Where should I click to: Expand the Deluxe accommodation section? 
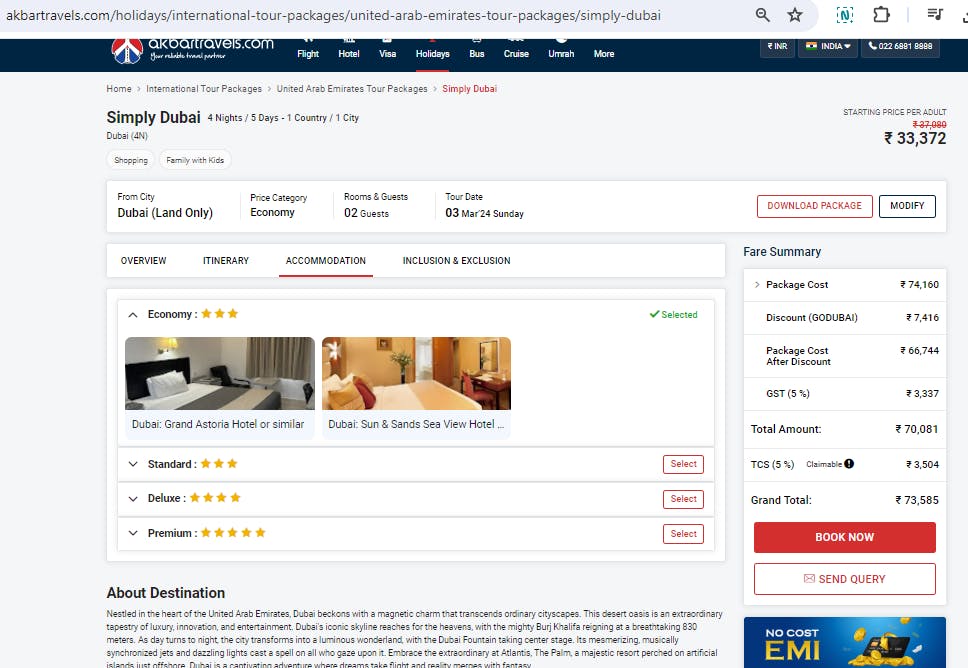click(133, 499)
